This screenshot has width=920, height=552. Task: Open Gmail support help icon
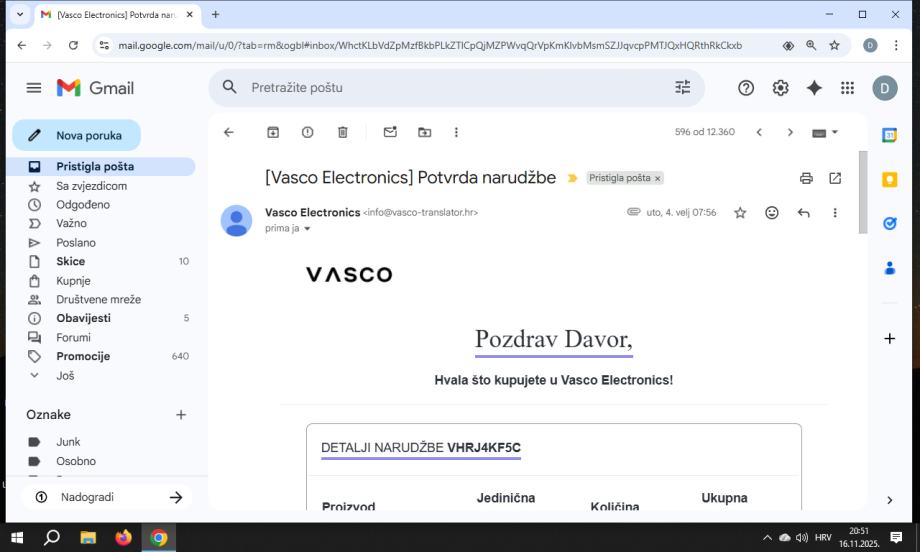746,88
